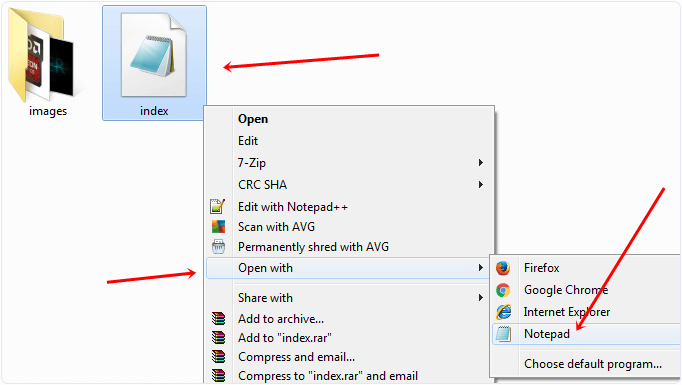Viewport: 682px width, 385px height.
Task: Open with Notepad
Action: click(547, 334)
